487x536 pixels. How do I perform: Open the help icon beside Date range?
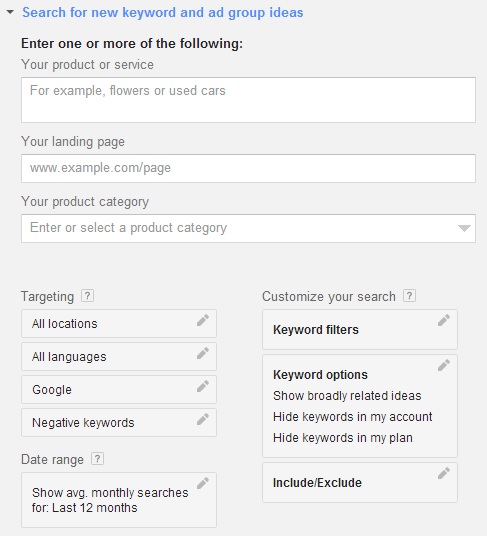[97, 459]
